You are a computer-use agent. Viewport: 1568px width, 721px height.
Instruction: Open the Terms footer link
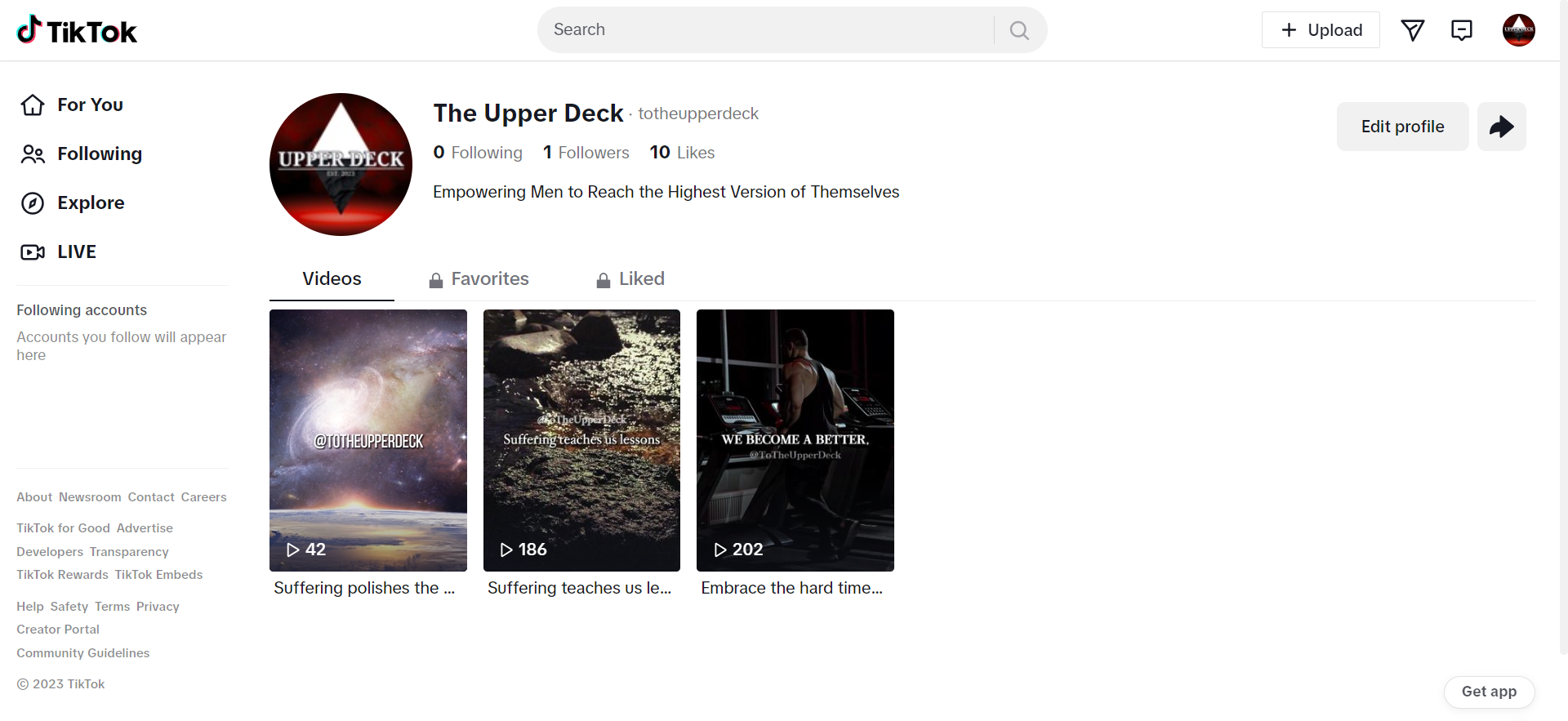tap(113, 607)
